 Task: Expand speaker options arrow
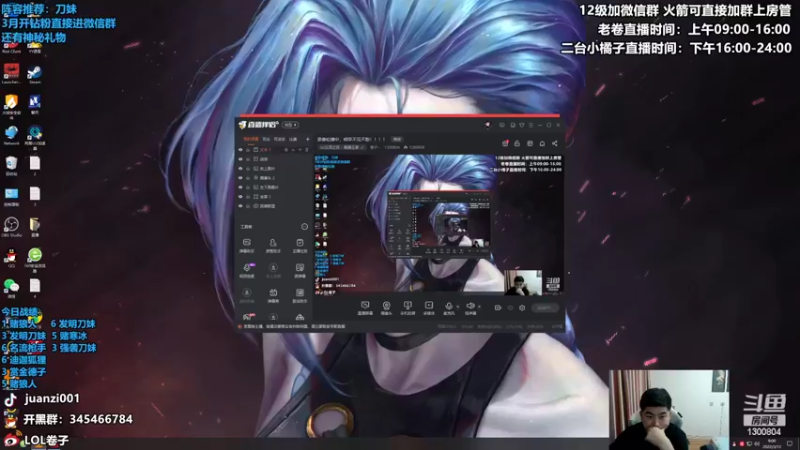point(479,307)
